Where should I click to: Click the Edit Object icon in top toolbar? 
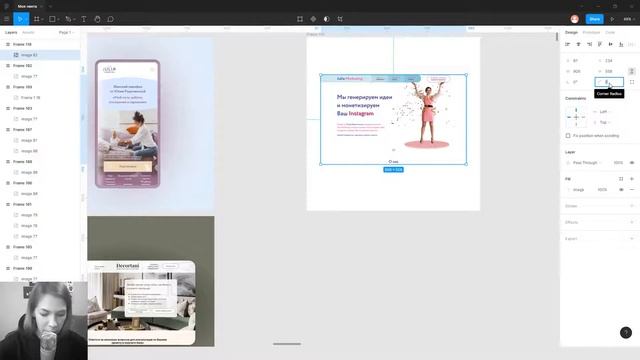tap(300, 19)
